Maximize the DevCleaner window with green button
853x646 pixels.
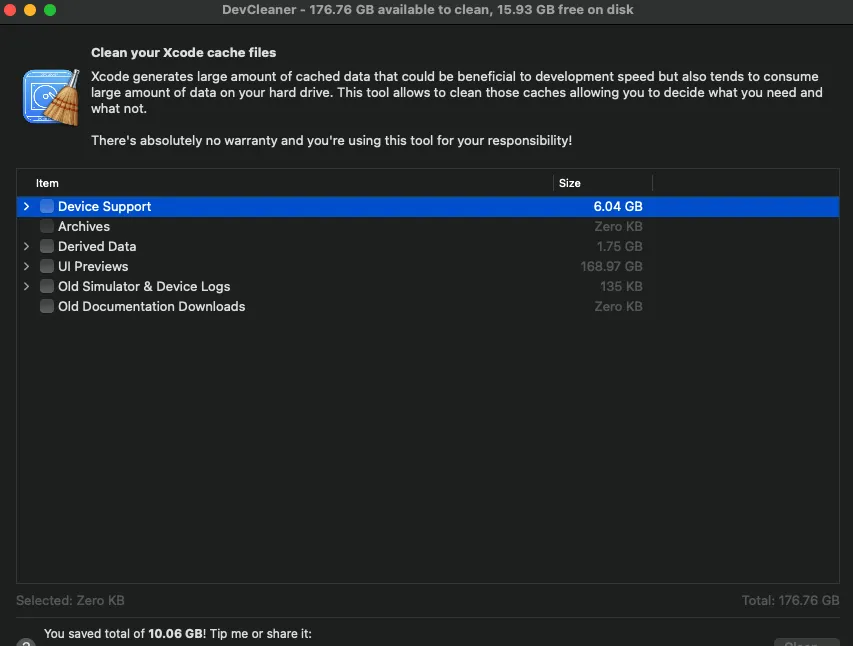[50, 10]
